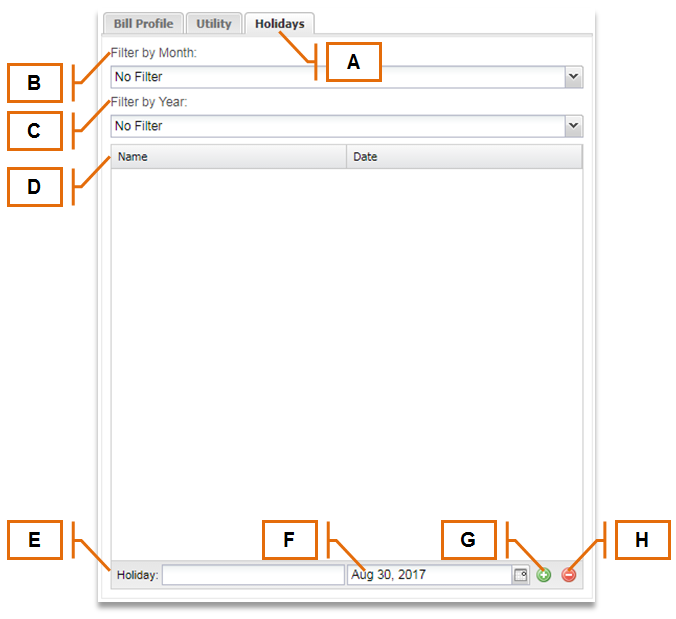Viewport: 676px width, 619px height.
Task: Expand the Filter by Year dropdown arrow
Action: tap(573, 126)
